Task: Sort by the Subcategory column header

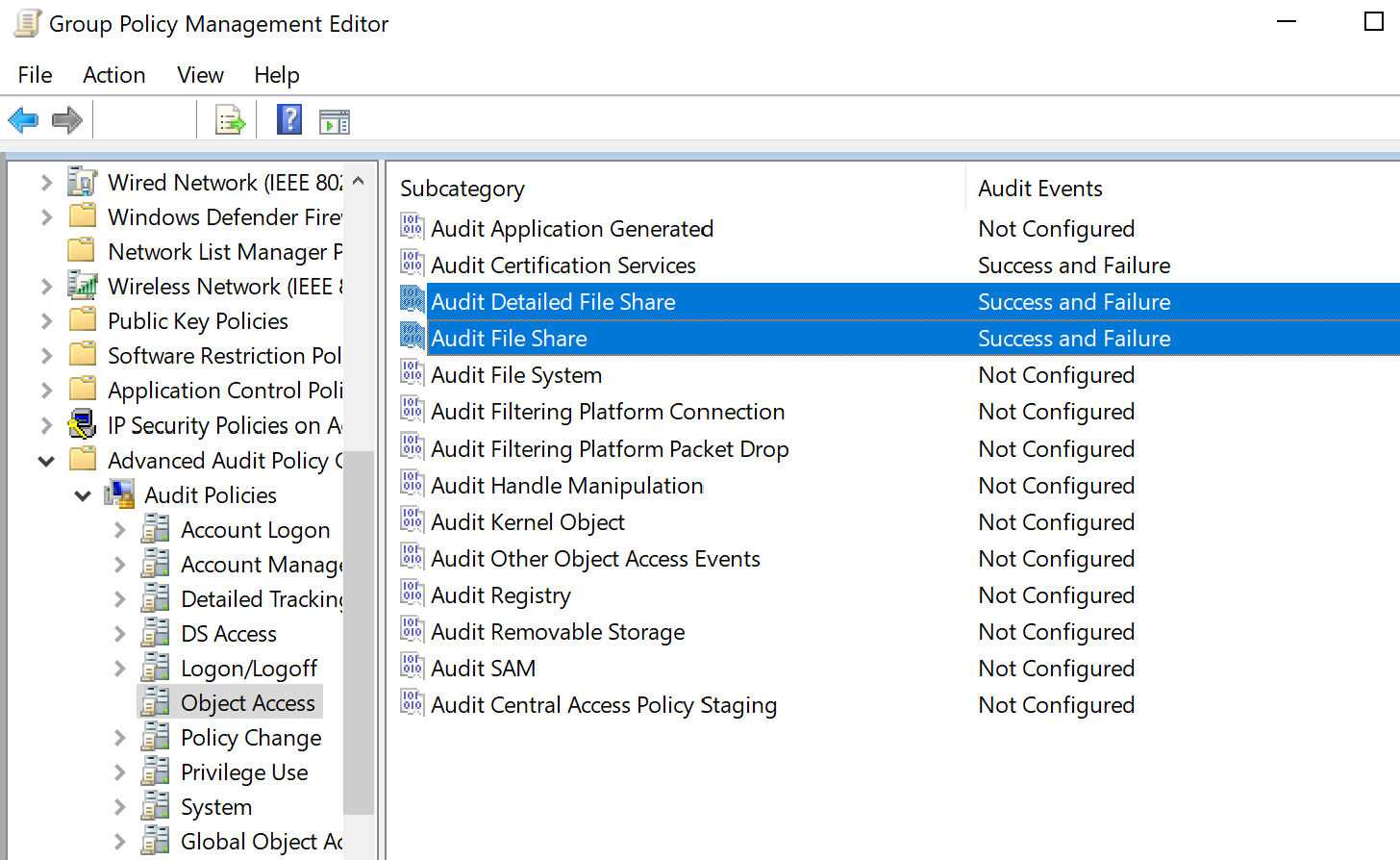Action: (462, 189)
